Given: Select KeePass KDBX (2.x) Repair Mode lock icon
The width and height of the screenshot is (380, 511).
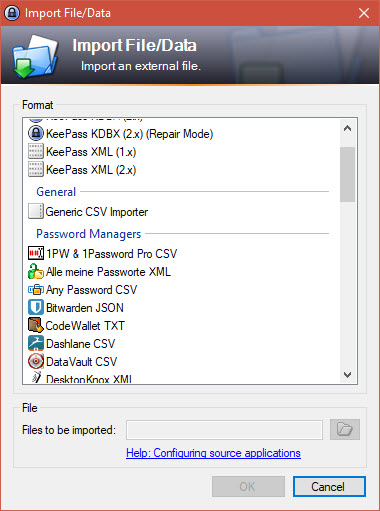Looking at the screenshot, I should coord(36,133).
